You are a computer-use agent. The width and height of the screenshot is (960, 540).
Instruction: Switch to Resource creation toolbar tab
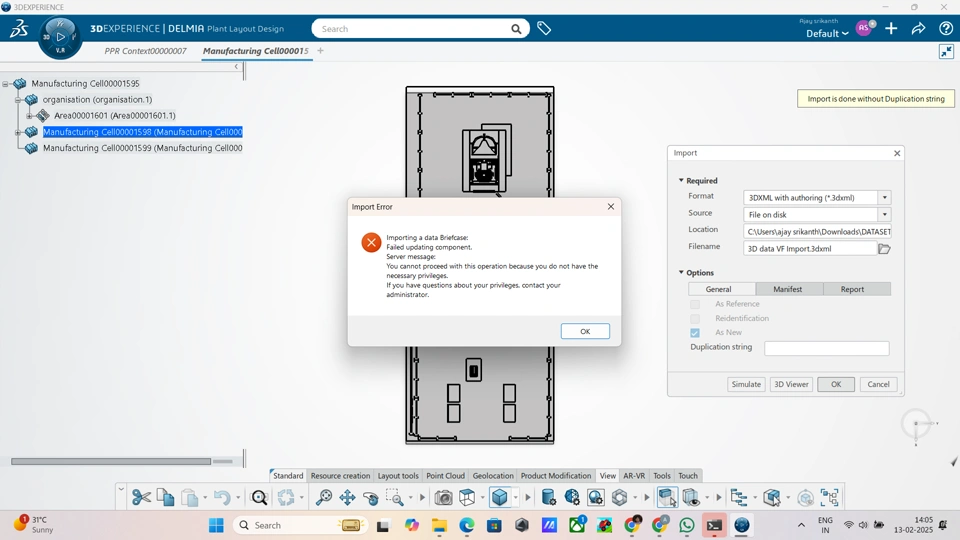click(x=340, y=476)
